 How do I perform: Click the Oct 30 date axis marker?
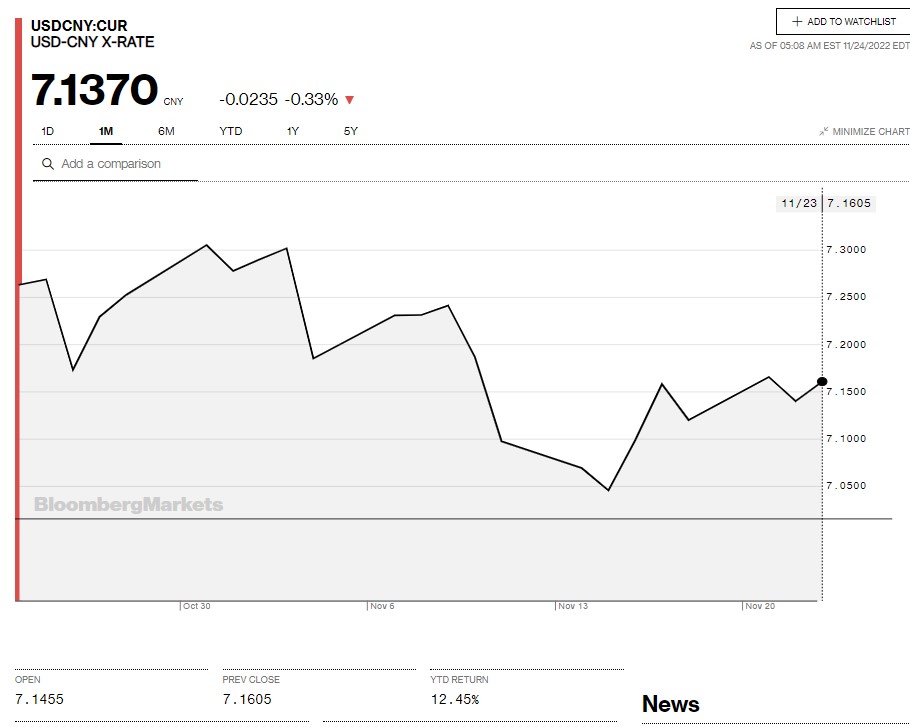click(x=196, y=606)
